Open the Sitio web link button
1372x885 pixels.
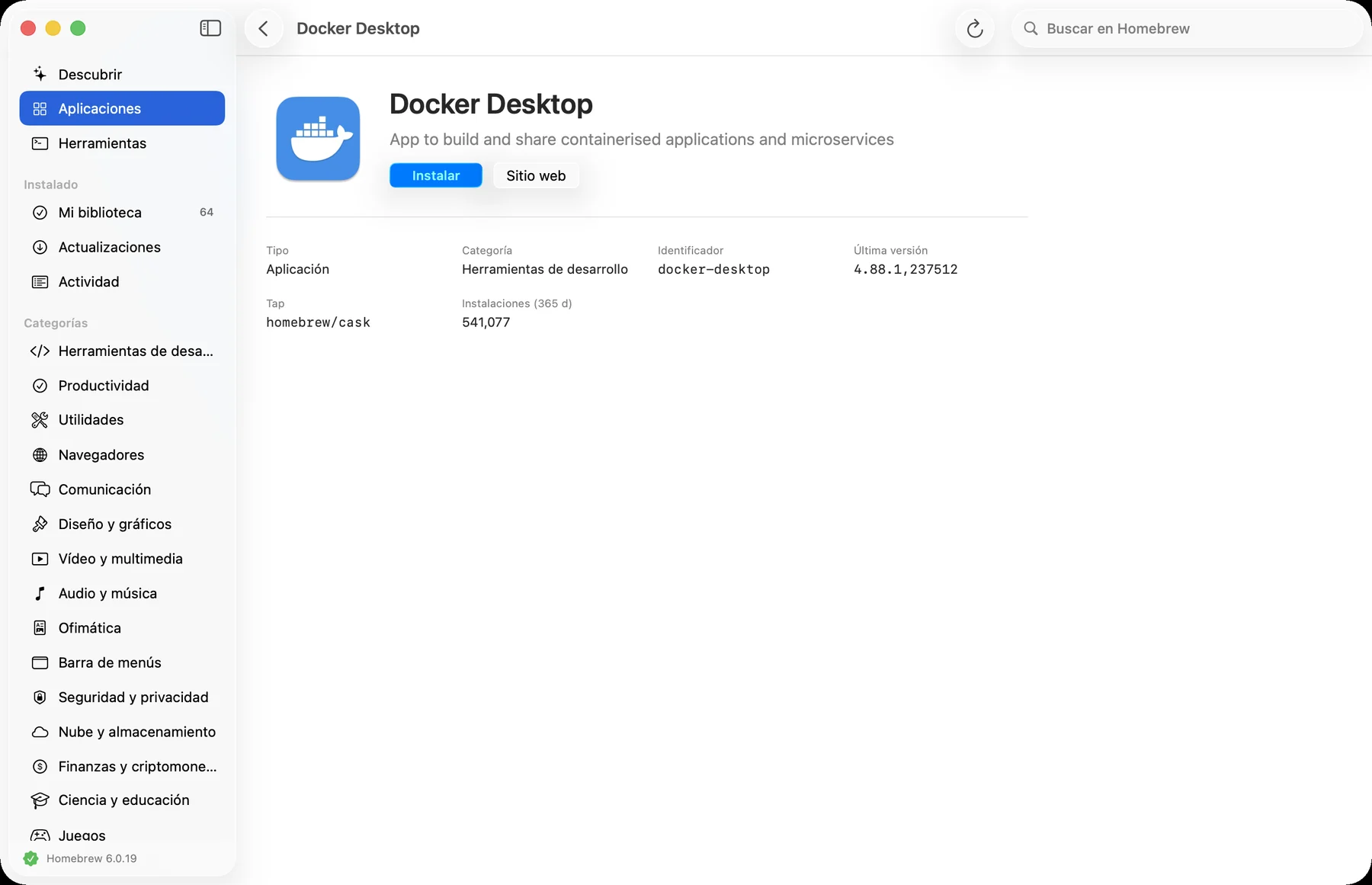coord(536,175)
